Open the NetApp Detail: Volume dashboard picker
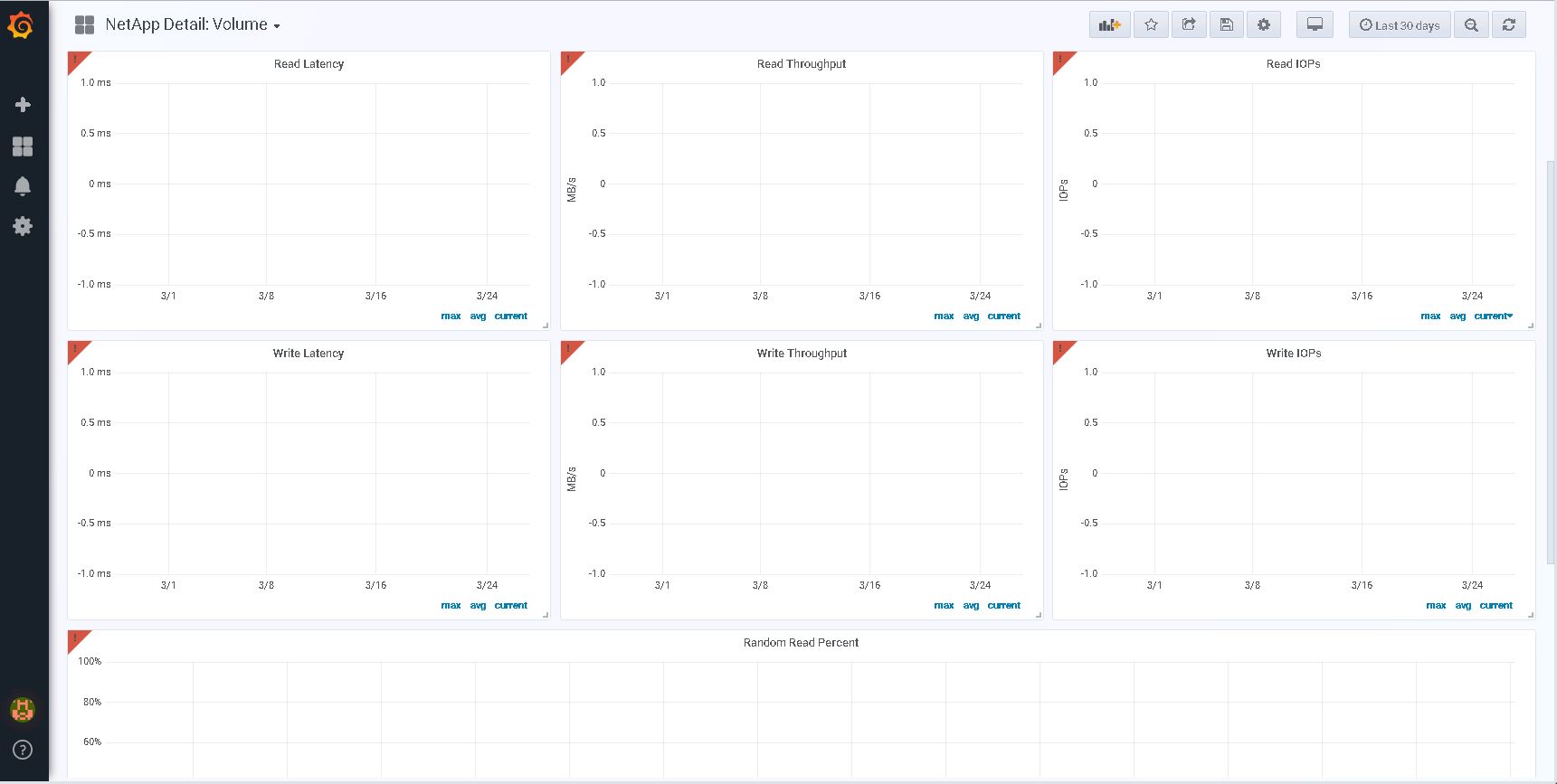 pyautogui.click(x=193, y=25)
